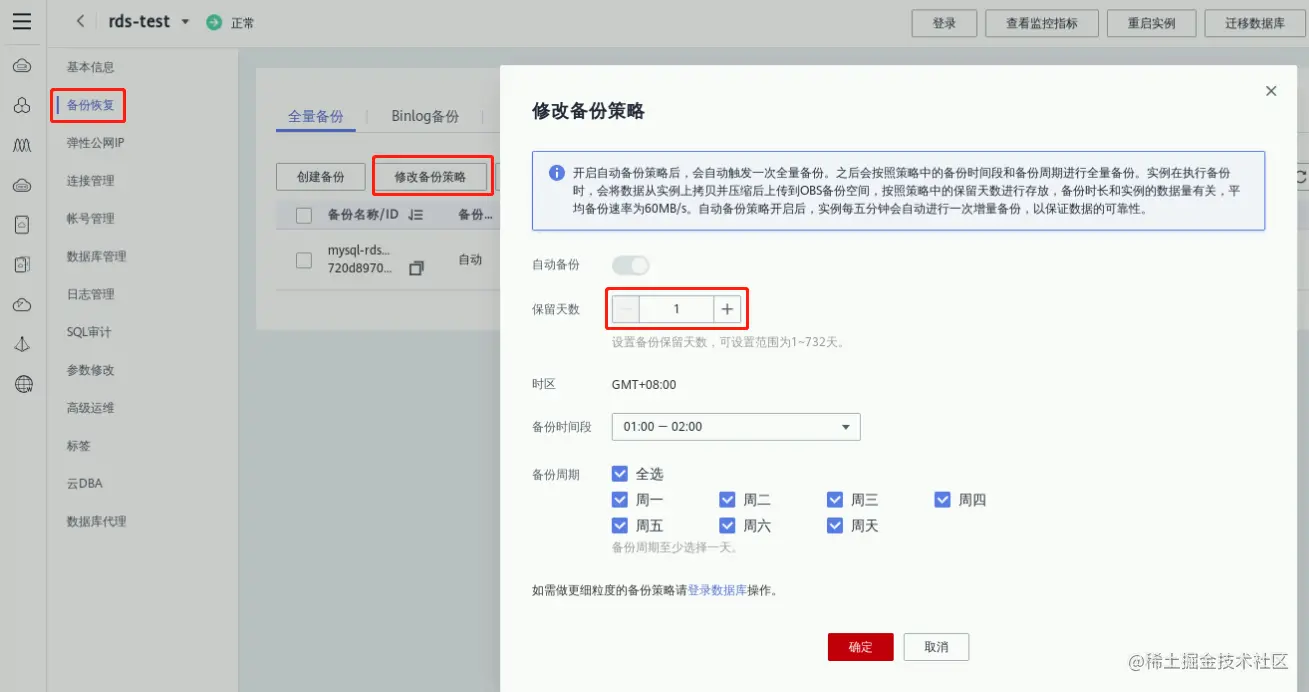Screen dimensions: 1309x692
Task: Open 数据库代理 in the sidebar
Action: click(x=96, y=522)
